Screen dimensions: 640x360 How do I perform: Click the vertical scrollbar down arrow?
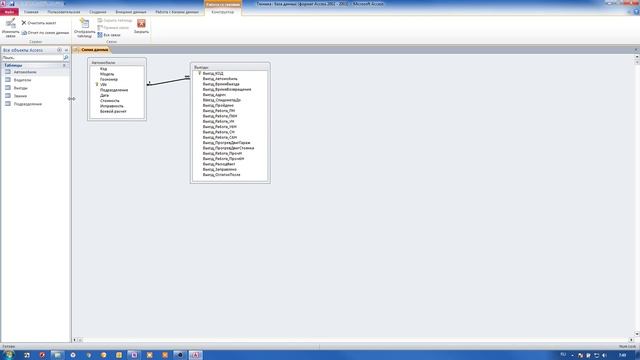[x=637, y=334]
